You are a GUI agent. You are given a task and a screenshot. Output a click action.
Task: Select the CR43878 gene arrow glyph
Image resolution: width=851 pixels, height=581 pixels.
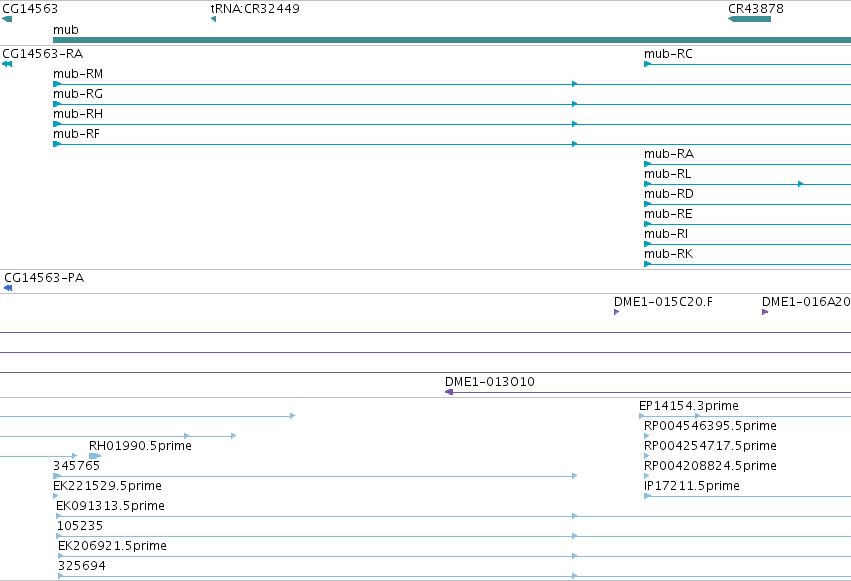[x=749, y=19]
